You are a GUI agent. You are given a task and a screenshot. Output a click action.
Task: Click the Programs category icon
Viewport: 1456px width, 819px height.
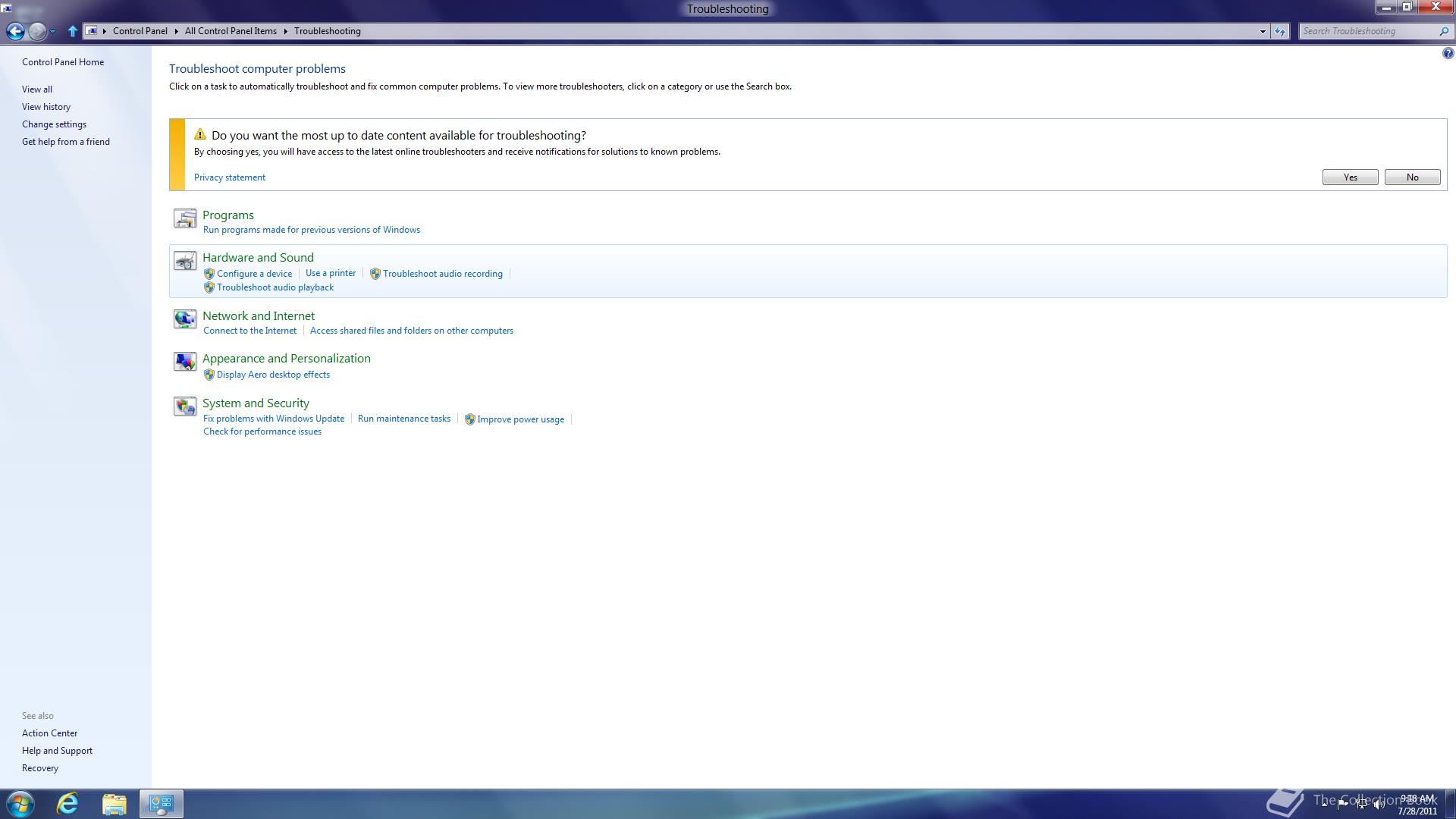(184, 218)
